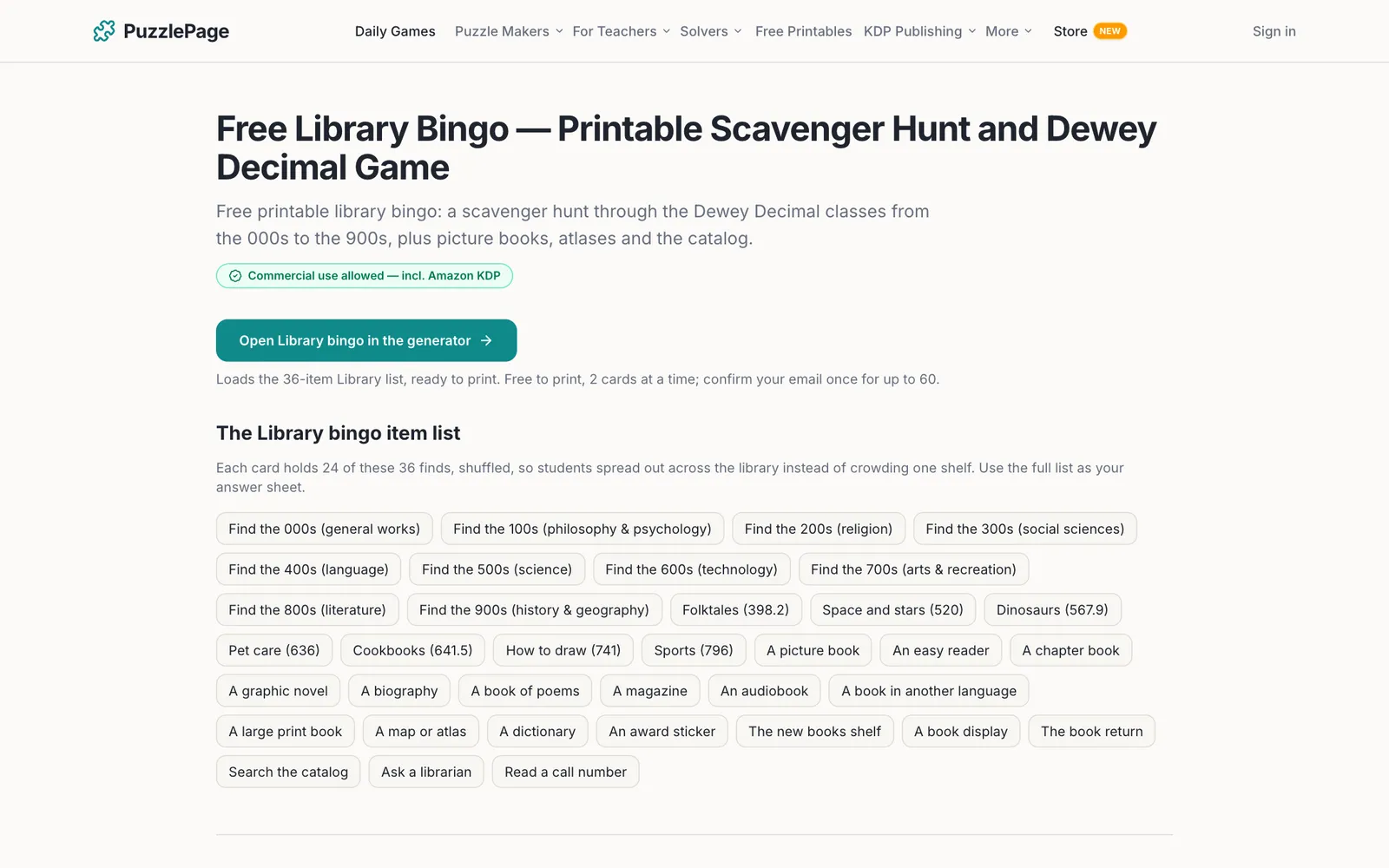Click the 'A book in another language' chip

coord(929,691)
